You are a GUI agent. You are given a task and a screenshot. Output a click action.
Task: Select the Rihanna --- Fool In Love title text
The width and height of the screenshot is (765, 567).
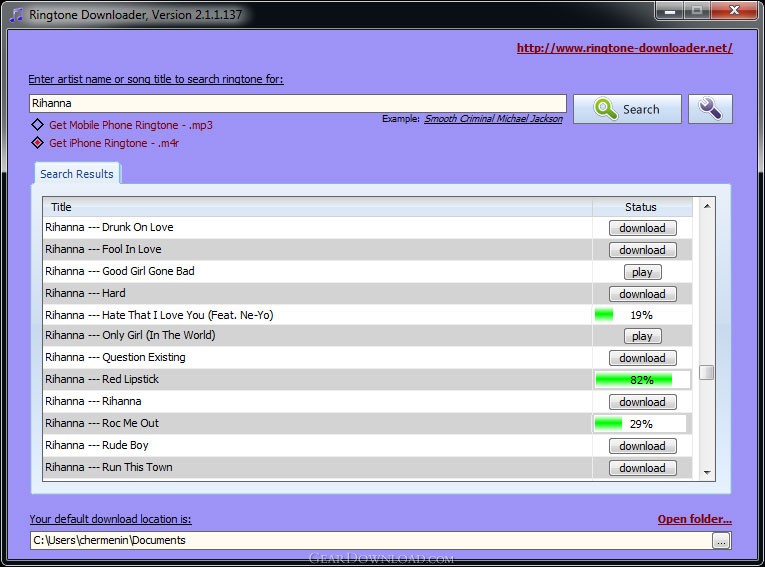click(103, 249)
